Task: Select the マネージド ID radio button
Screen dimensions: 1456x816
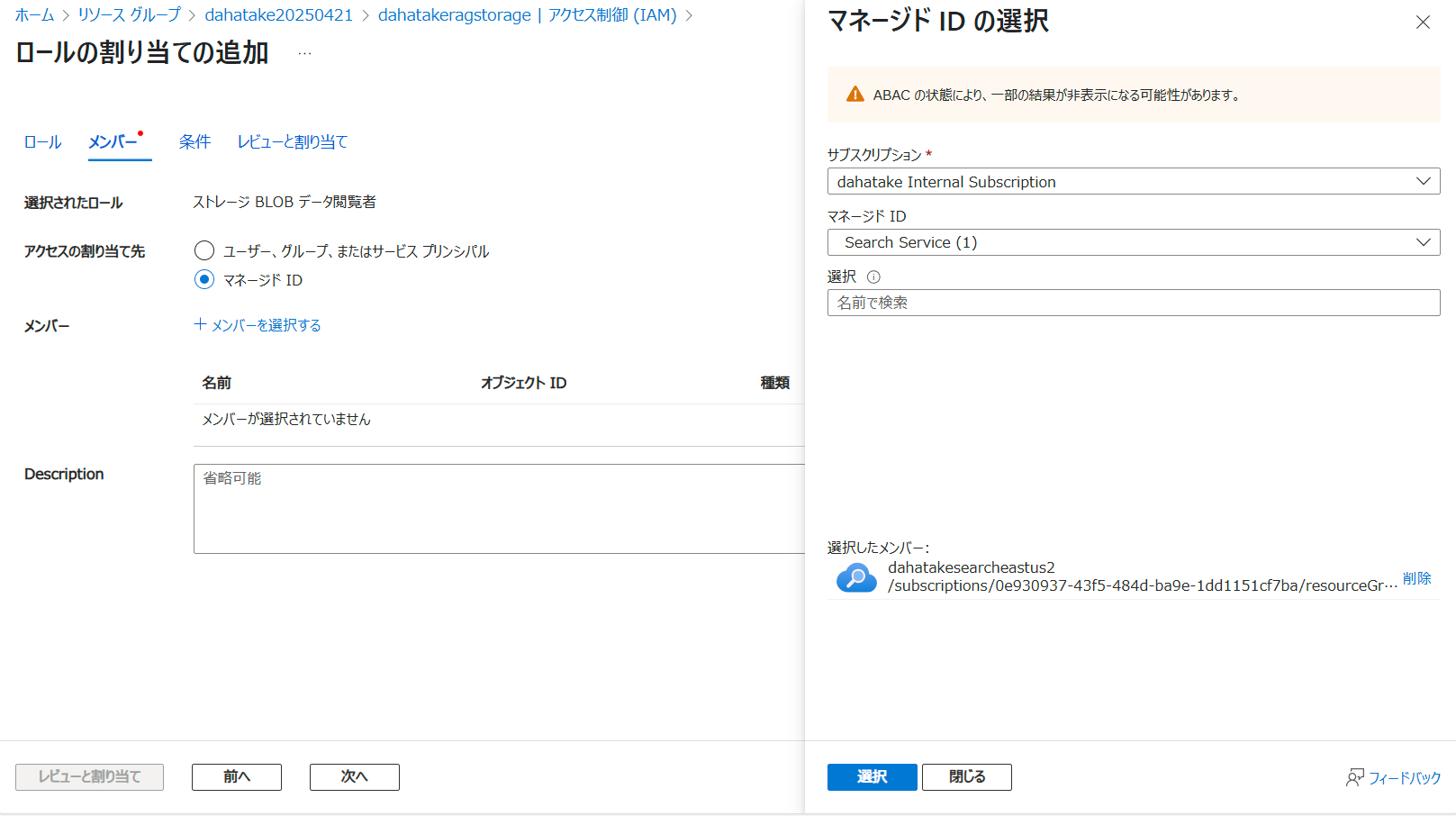Action: point(204,279)
